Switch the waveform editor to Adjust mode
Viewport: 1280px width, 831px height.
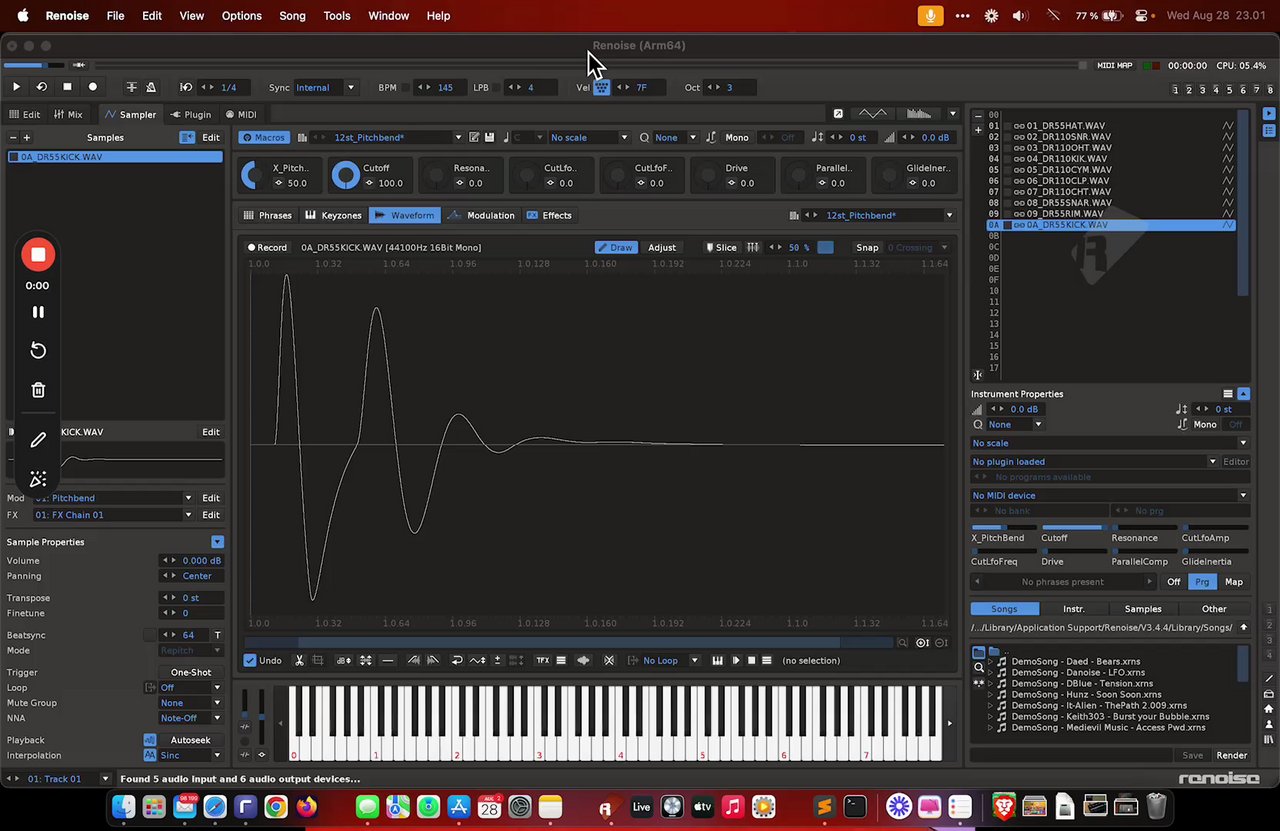662,247
